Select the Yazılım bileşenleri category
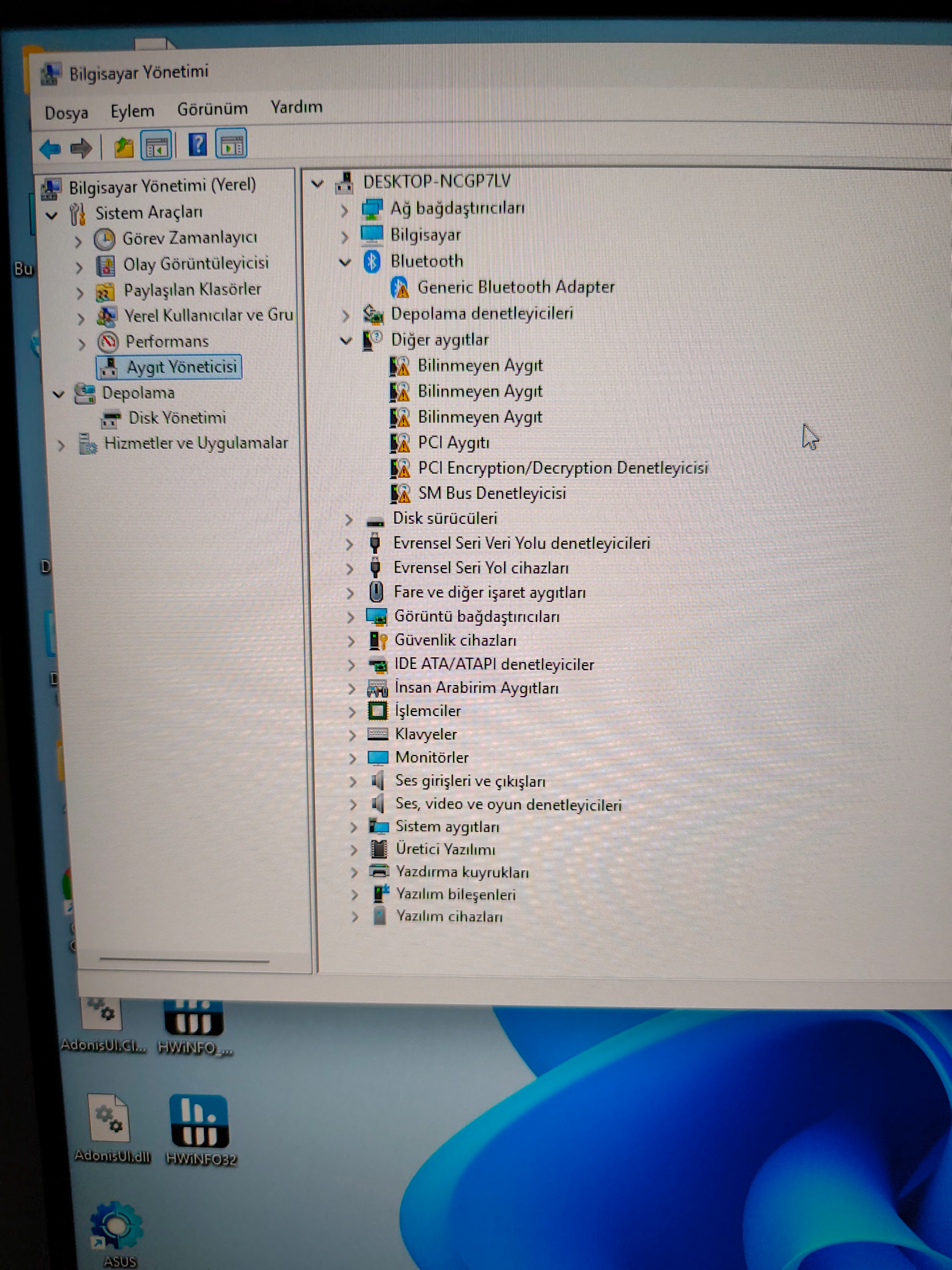The height and width of the screenshot is (1270, 952). coord(455,894)
